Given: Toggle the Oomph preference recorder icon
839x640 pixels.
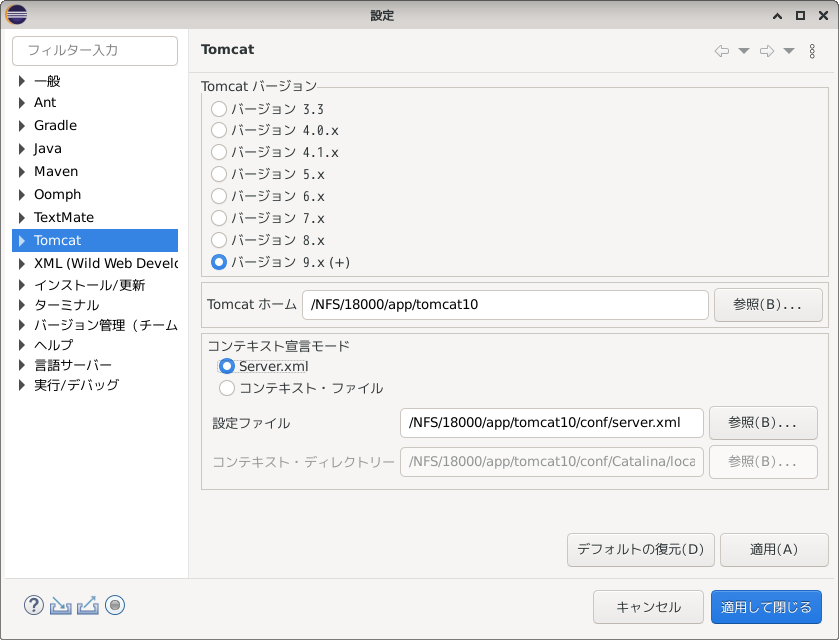Looking at the screenshot, I should [x=115, y=605].
